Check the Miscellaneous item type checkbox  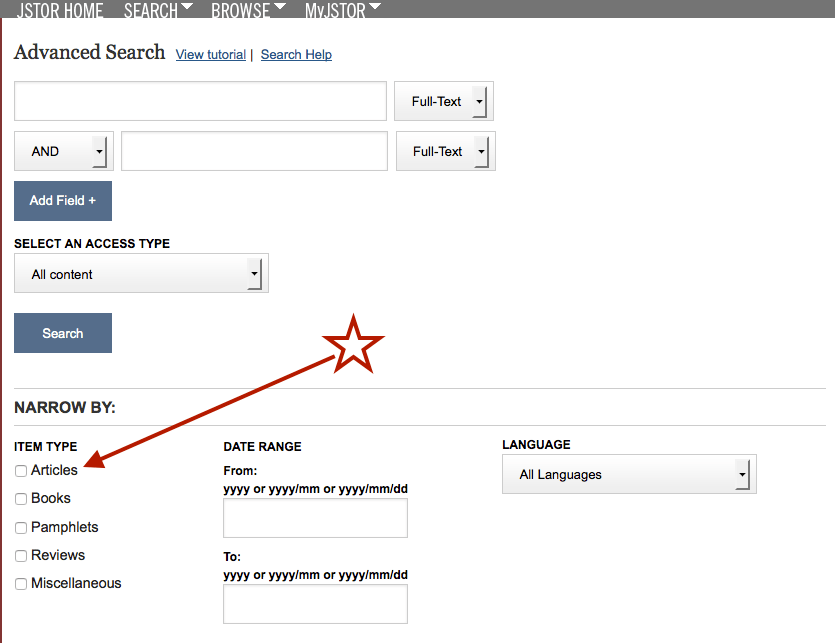(20, 583)
